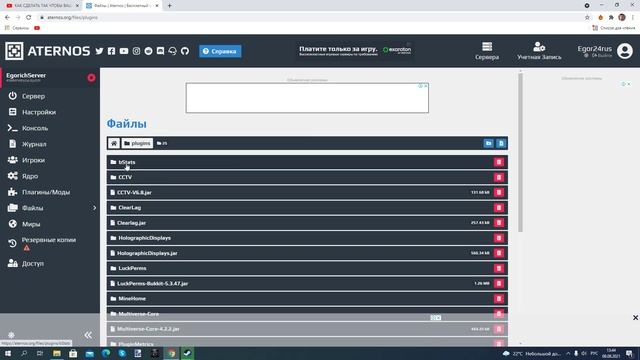Delete the MineHome folder
Viewport: 640px width, 360px height.
coord(499,298)
